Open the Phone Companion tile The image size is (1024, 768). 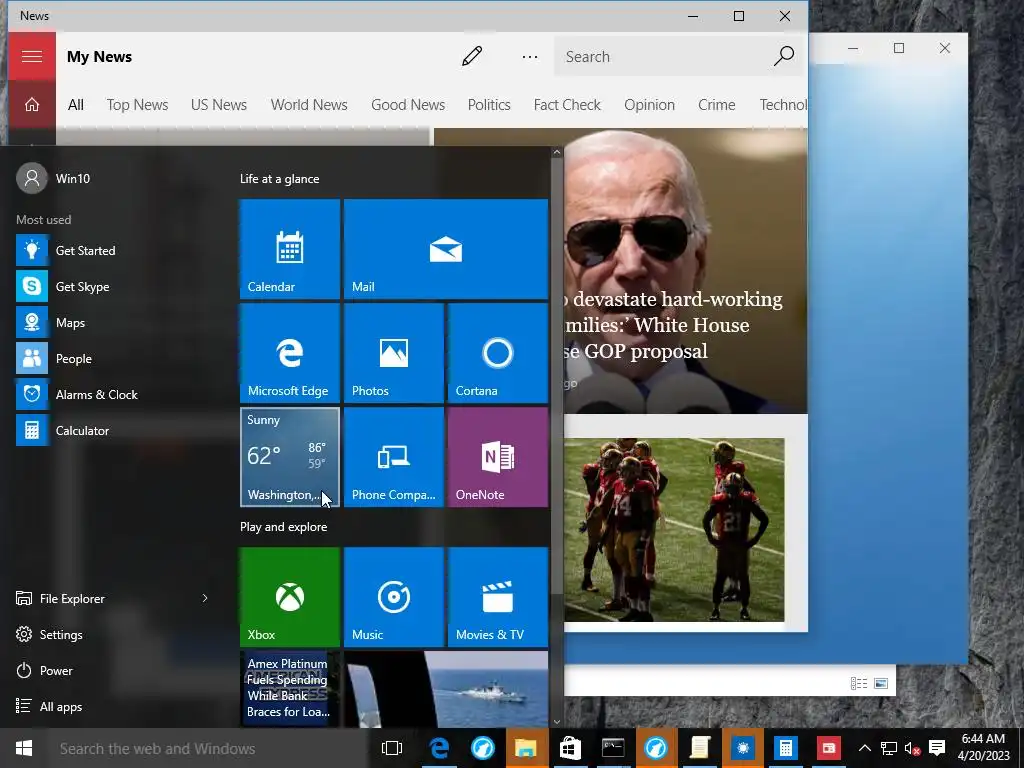tap(394, 457)
